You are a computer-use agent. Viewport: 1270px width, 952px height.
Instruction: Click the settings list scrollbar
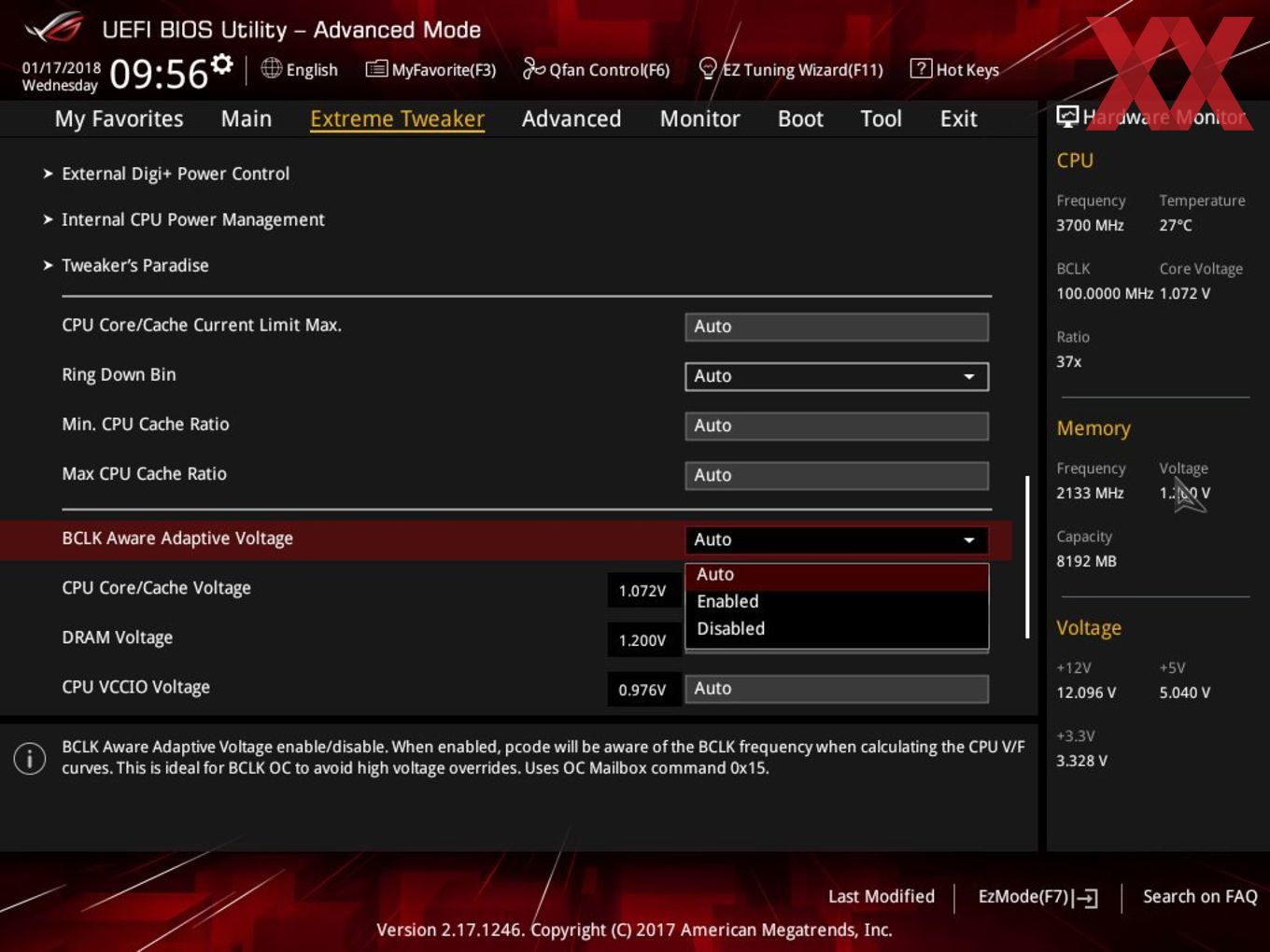point(1027,557)
